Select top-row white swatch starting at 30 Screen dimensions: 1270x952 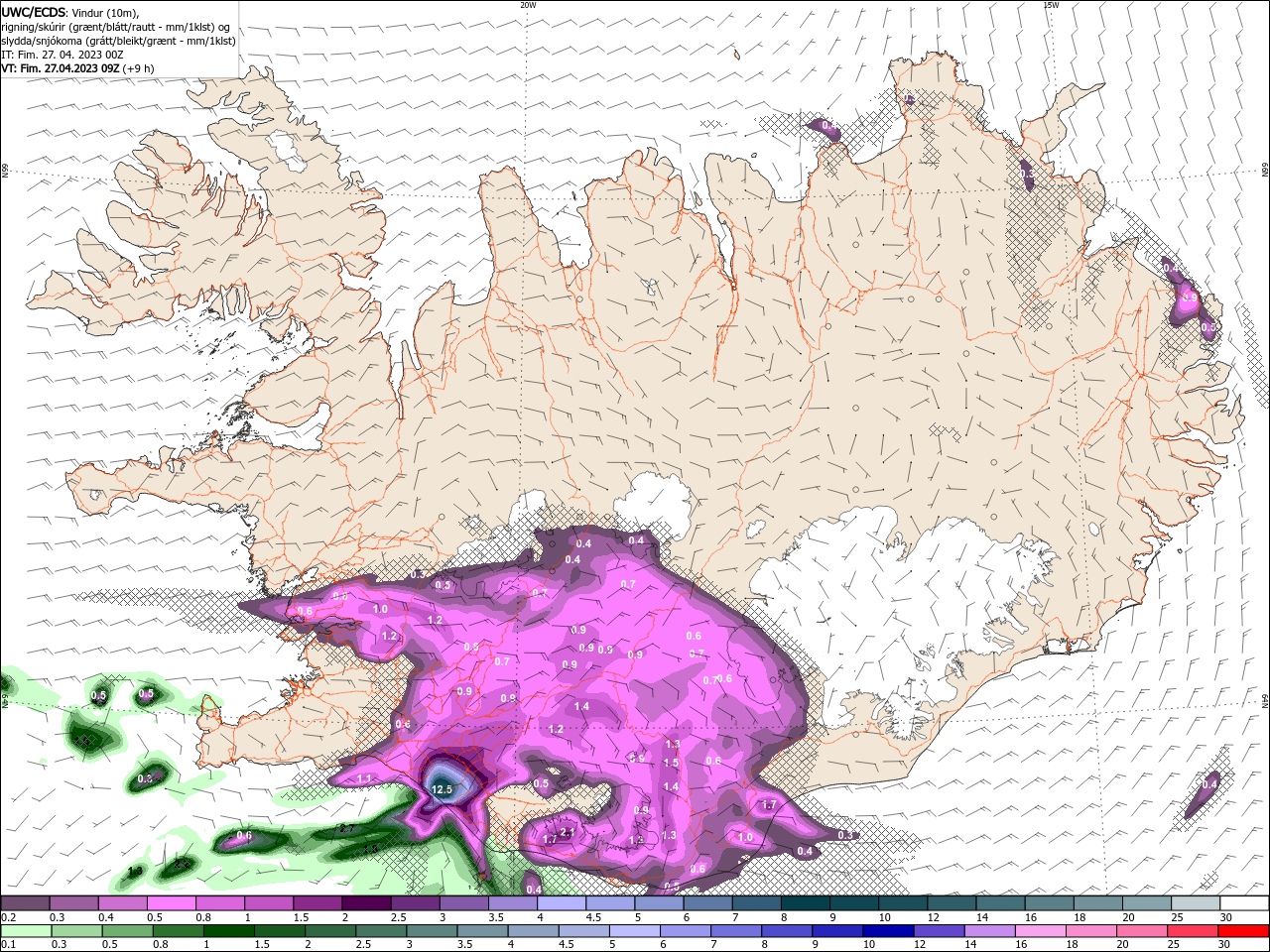tap(1244, 903)
